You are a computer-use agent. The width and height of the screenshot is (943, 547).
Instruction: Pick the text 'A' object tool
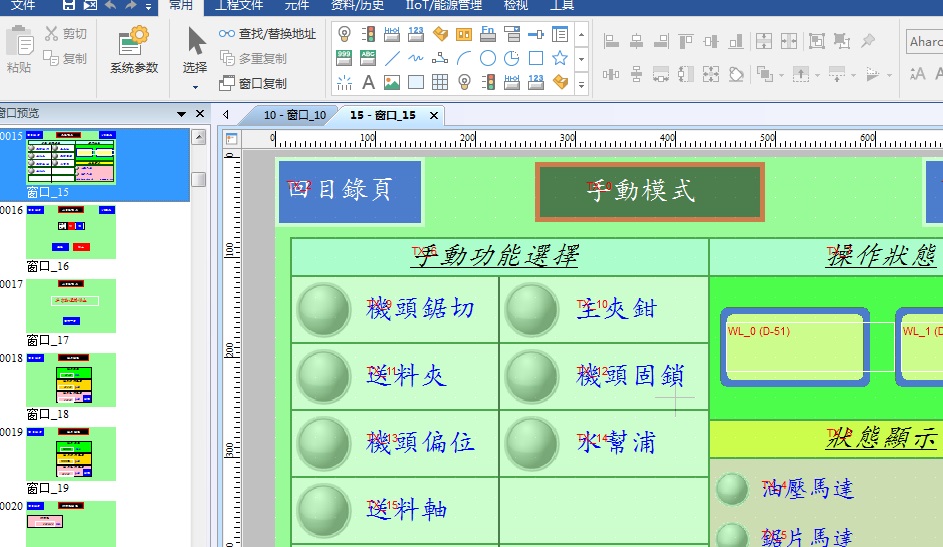368,82
